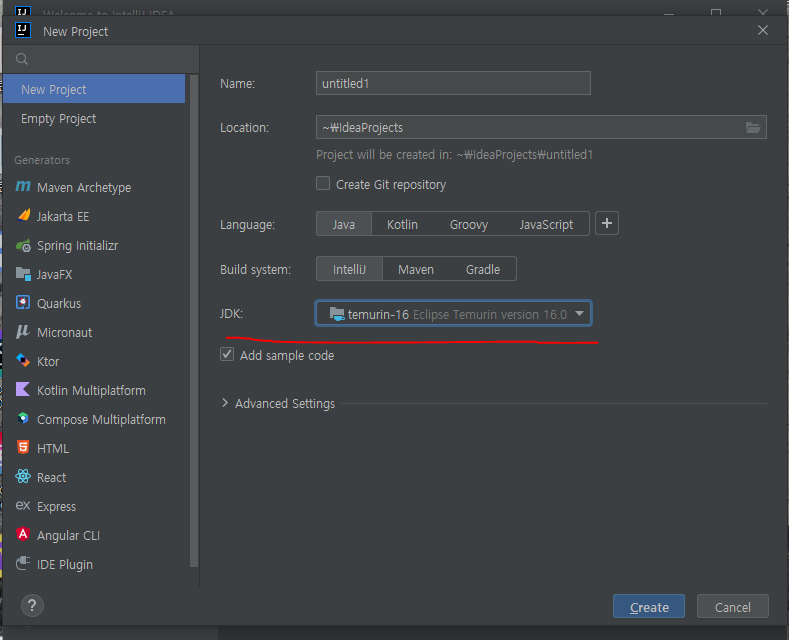Screen dimensions: 789x640
Task: Select Empty Project in sidebar
Action: [94, 119]
